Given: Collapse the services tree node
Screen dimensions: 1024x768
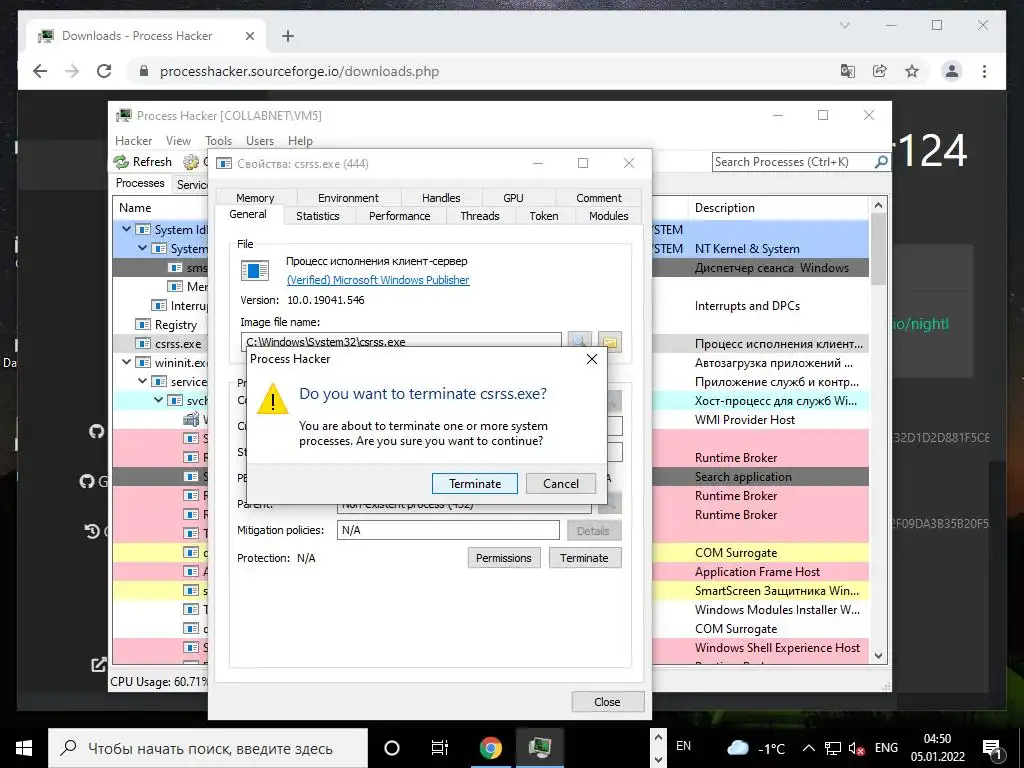Looking at the screenshot, I should point(142,381).
